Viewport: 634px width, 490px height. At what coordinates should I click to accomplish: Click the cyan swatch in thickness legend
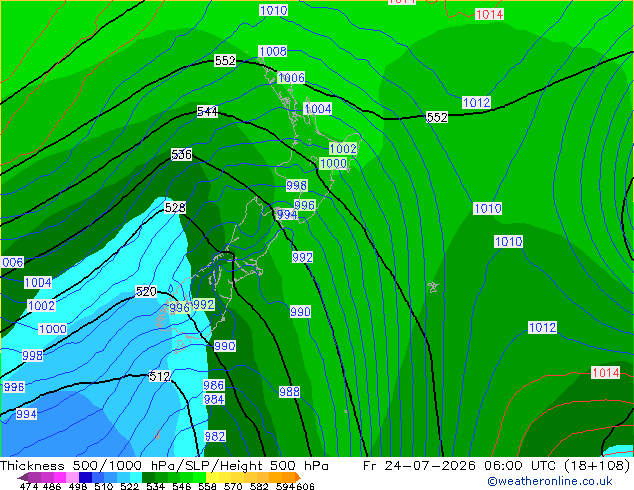(x=136, y=477)
